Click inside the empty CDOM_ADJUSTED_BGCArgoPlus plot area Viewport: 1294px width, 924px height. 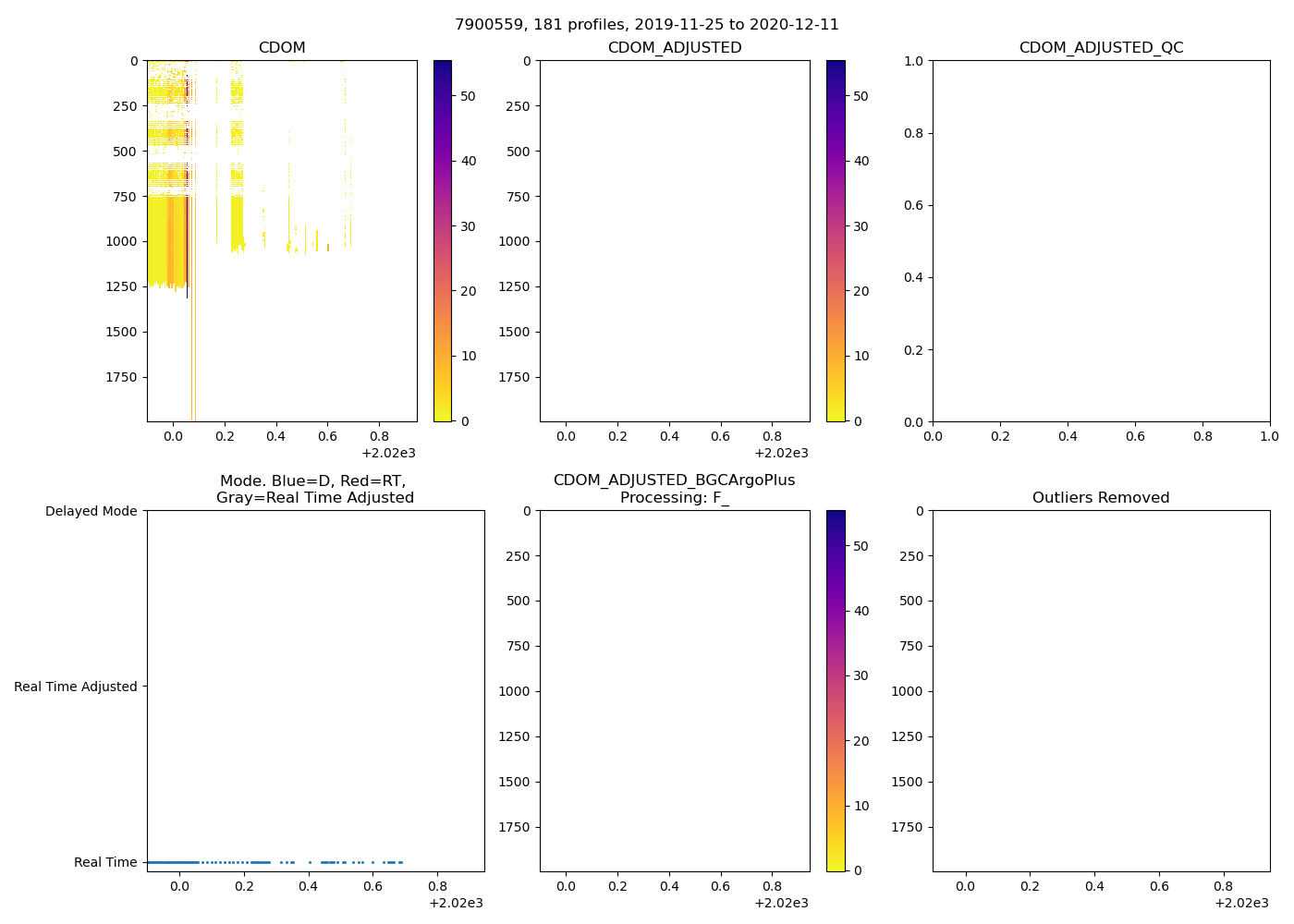pyautogui.click(x=675, y=690)
